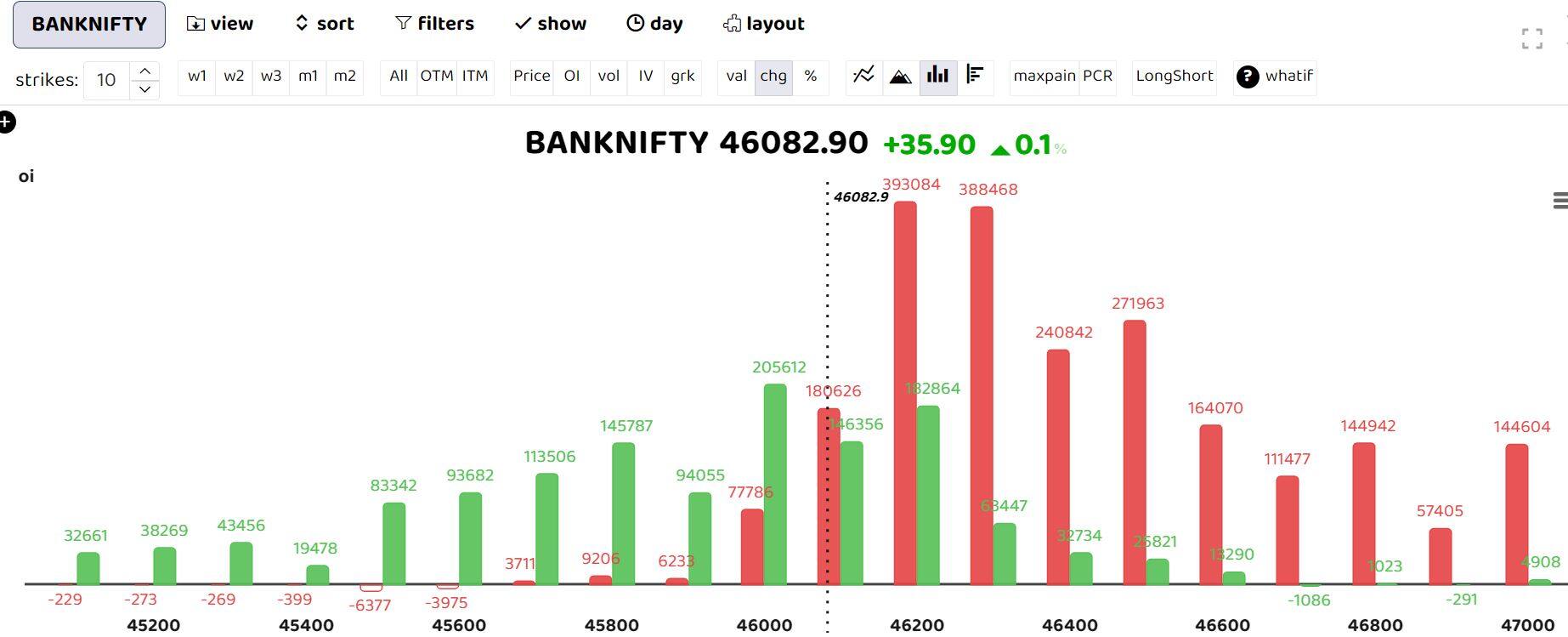Click the black plus circle icon
This screenshot has height=637, width=1568.
point(7,122)
